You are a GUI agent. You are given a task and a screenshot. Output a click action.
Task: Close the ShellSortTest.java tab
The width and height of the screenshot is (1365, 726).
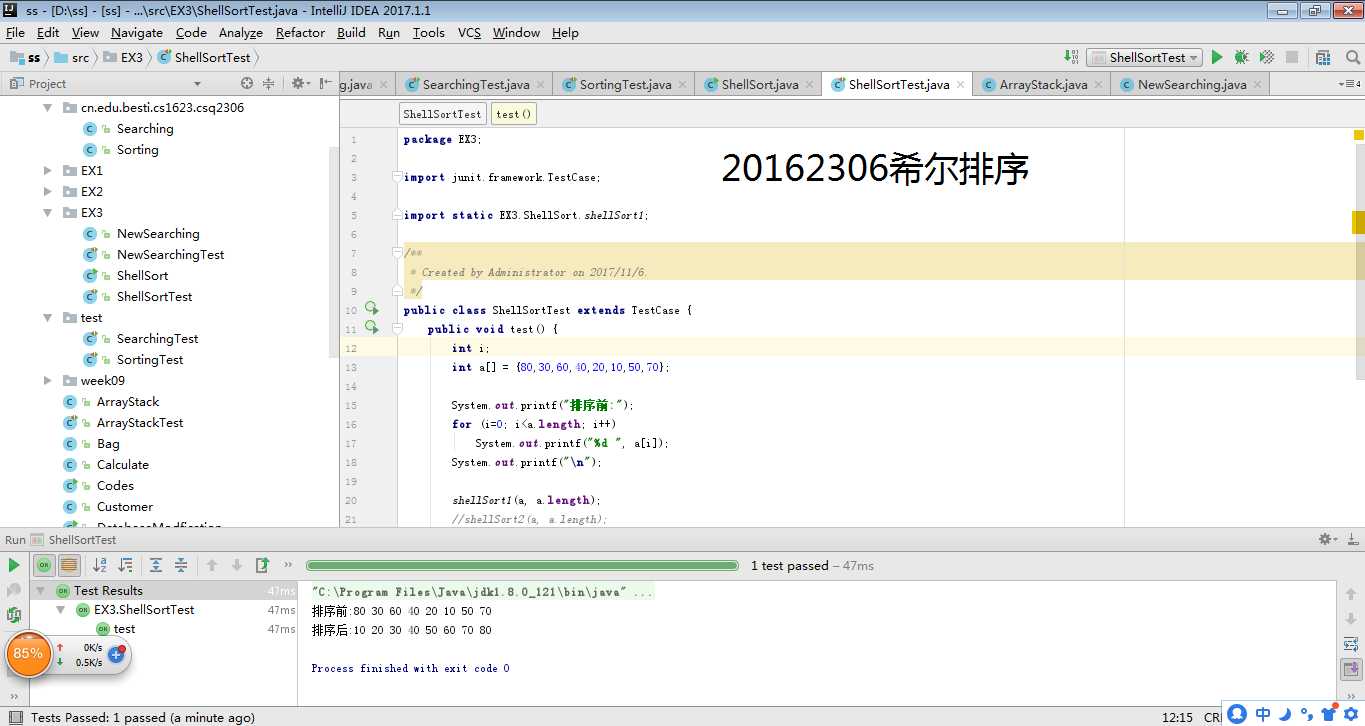pos(961,85)
